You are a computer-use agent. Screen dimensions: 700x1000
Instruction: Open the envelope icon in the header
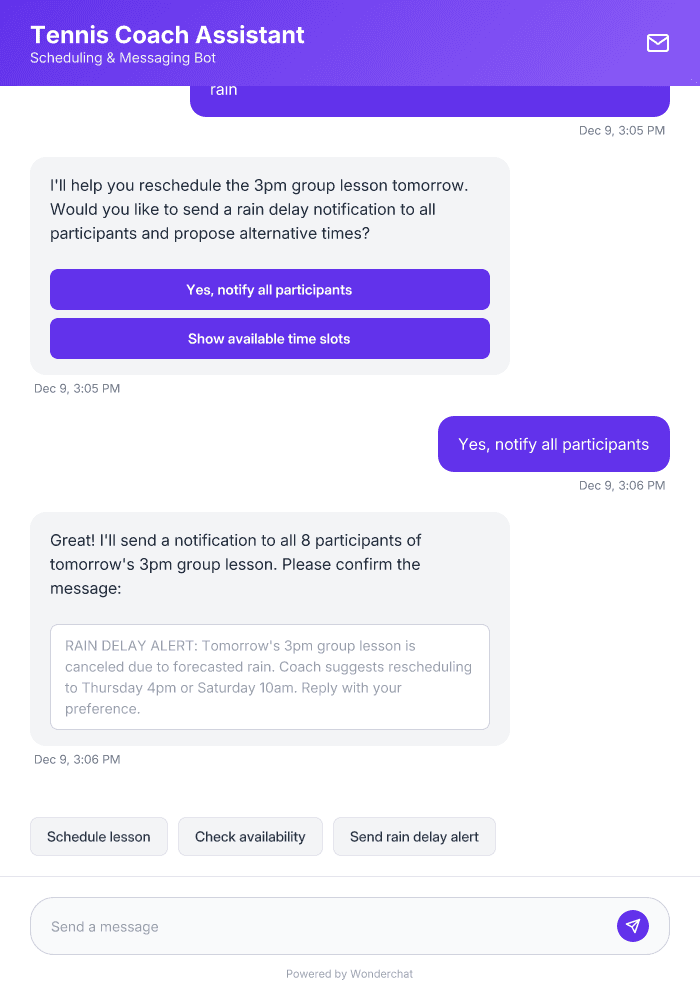pos(658,43)
